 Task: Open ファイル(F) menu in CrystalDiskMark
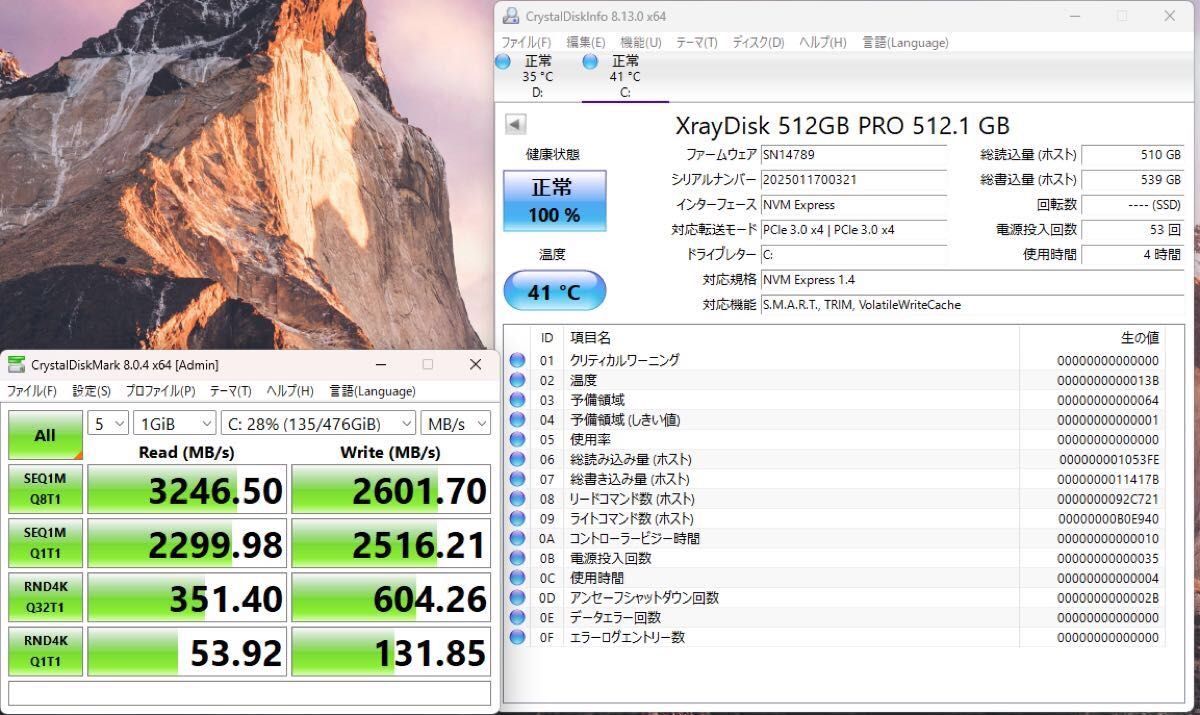33,391
